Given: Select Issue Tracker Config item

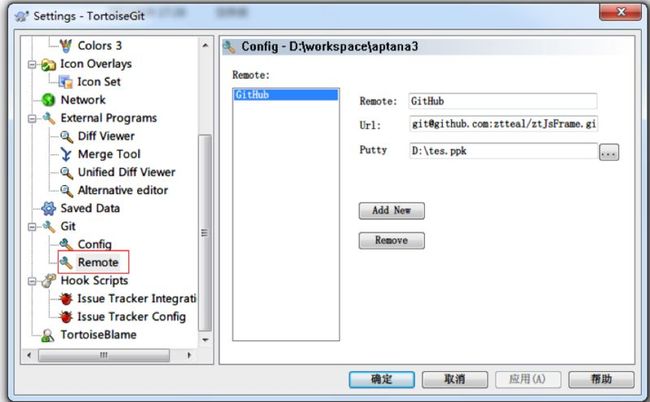Looking at the screenshot, I should pyautogui.click(x=131, y=317).
